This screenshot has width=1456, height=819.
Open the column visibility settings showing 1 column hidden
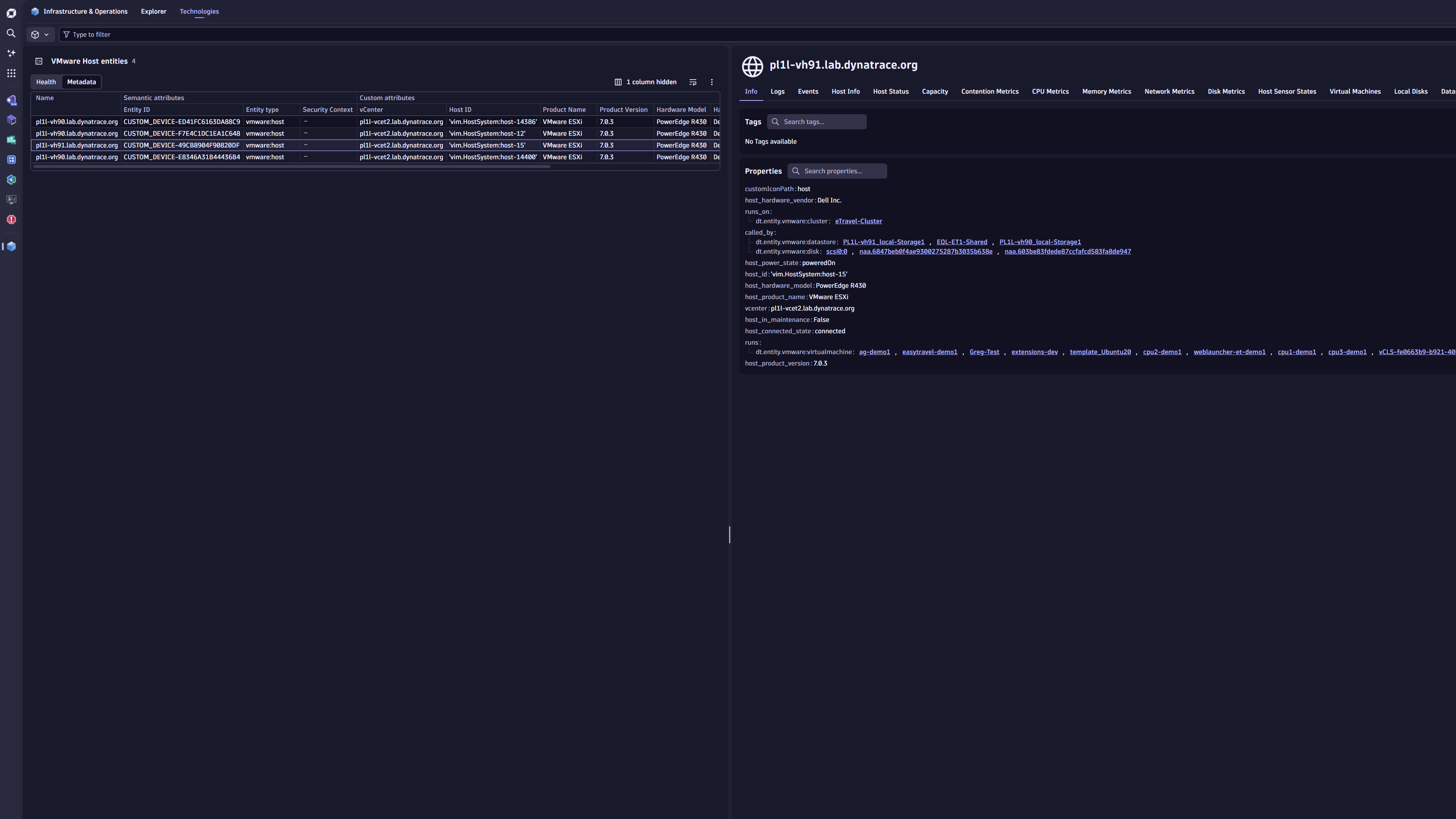click(x=645, y=82)
